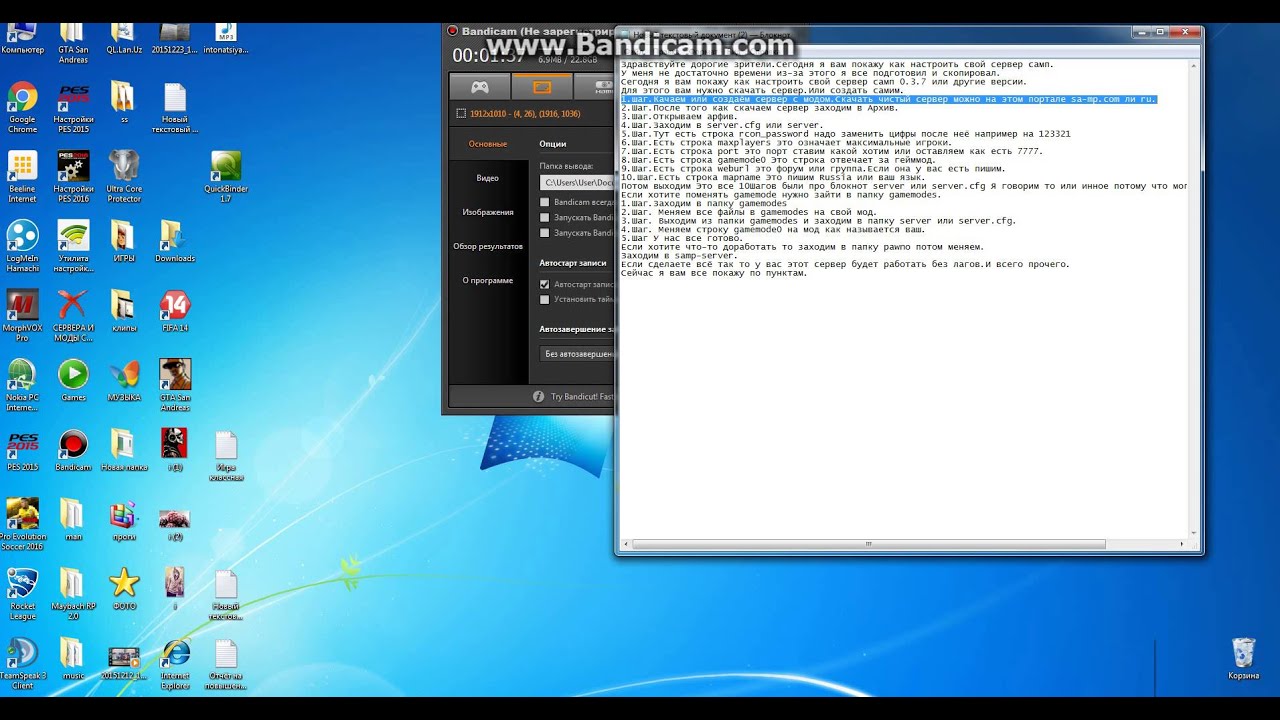This screenshot has height=720, width=1280.
Task: Open the МУЗЫКА desktop icon
Action: tap(124, 381)
